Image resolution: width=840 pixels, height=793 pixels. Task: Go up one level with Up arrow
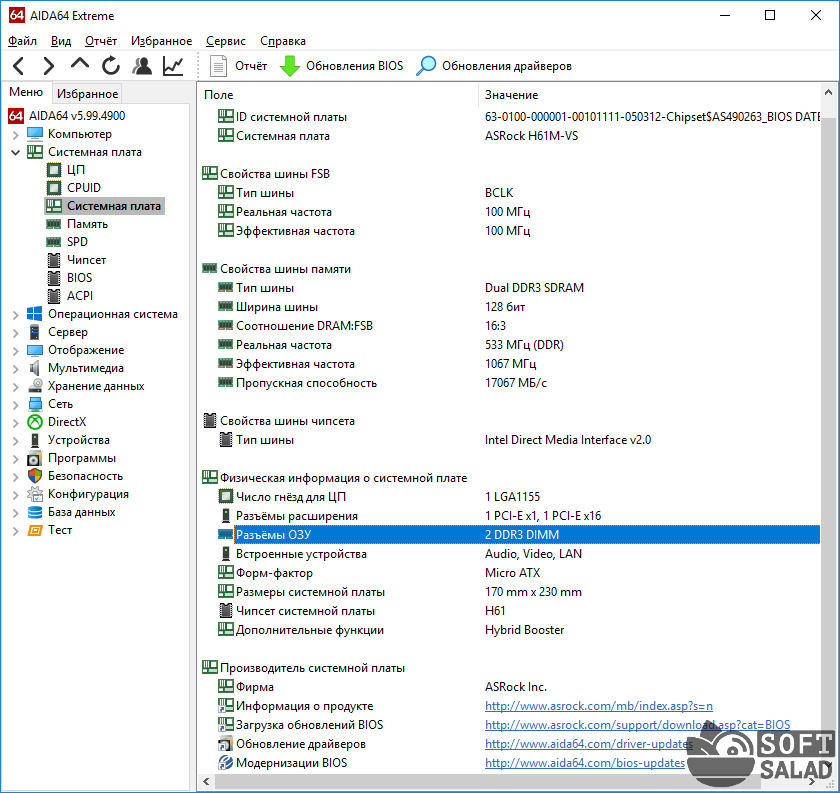click(x=80, y=66)
